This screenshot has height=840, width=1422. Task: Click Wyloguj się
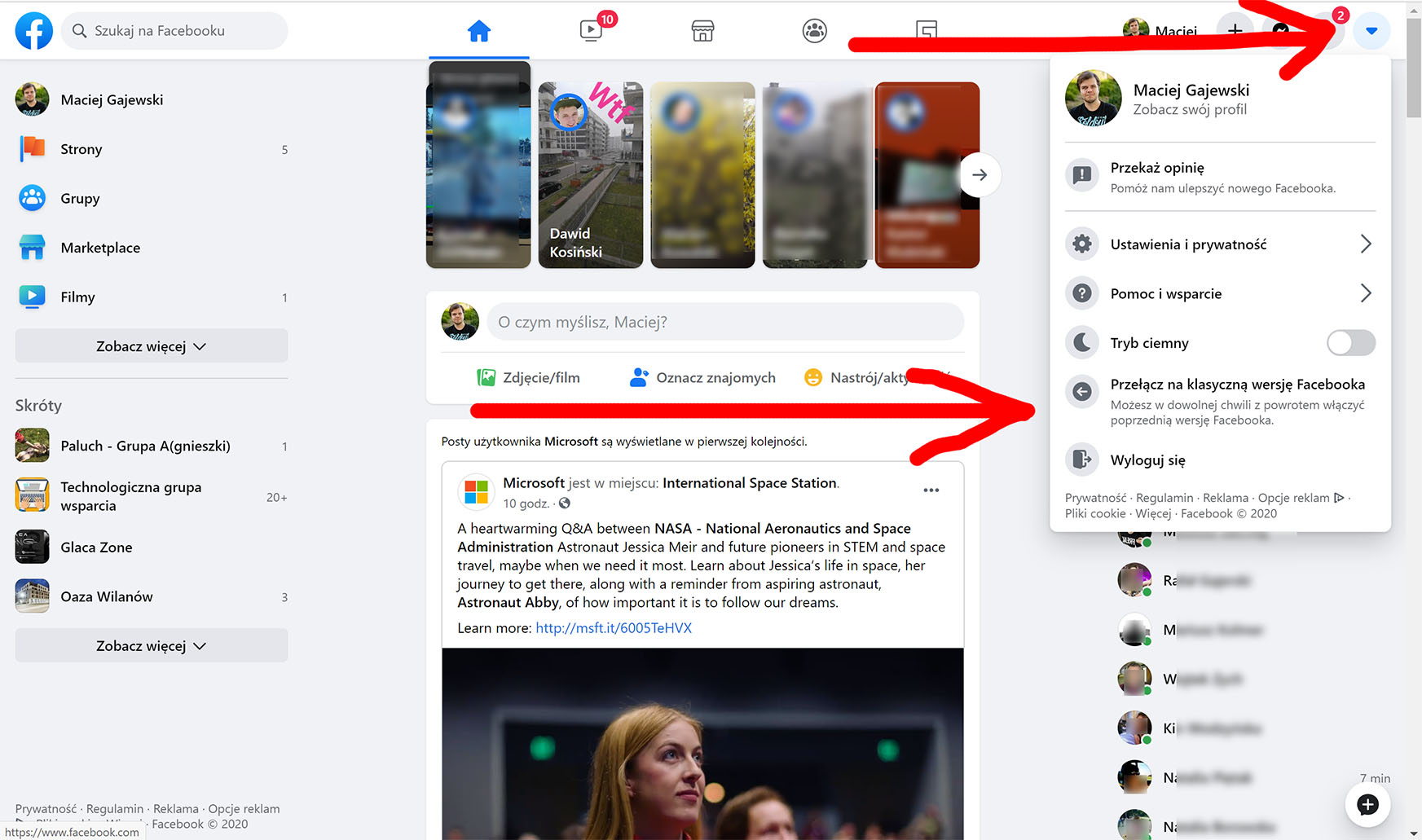pyautogui.click(x=1220, y=460)
